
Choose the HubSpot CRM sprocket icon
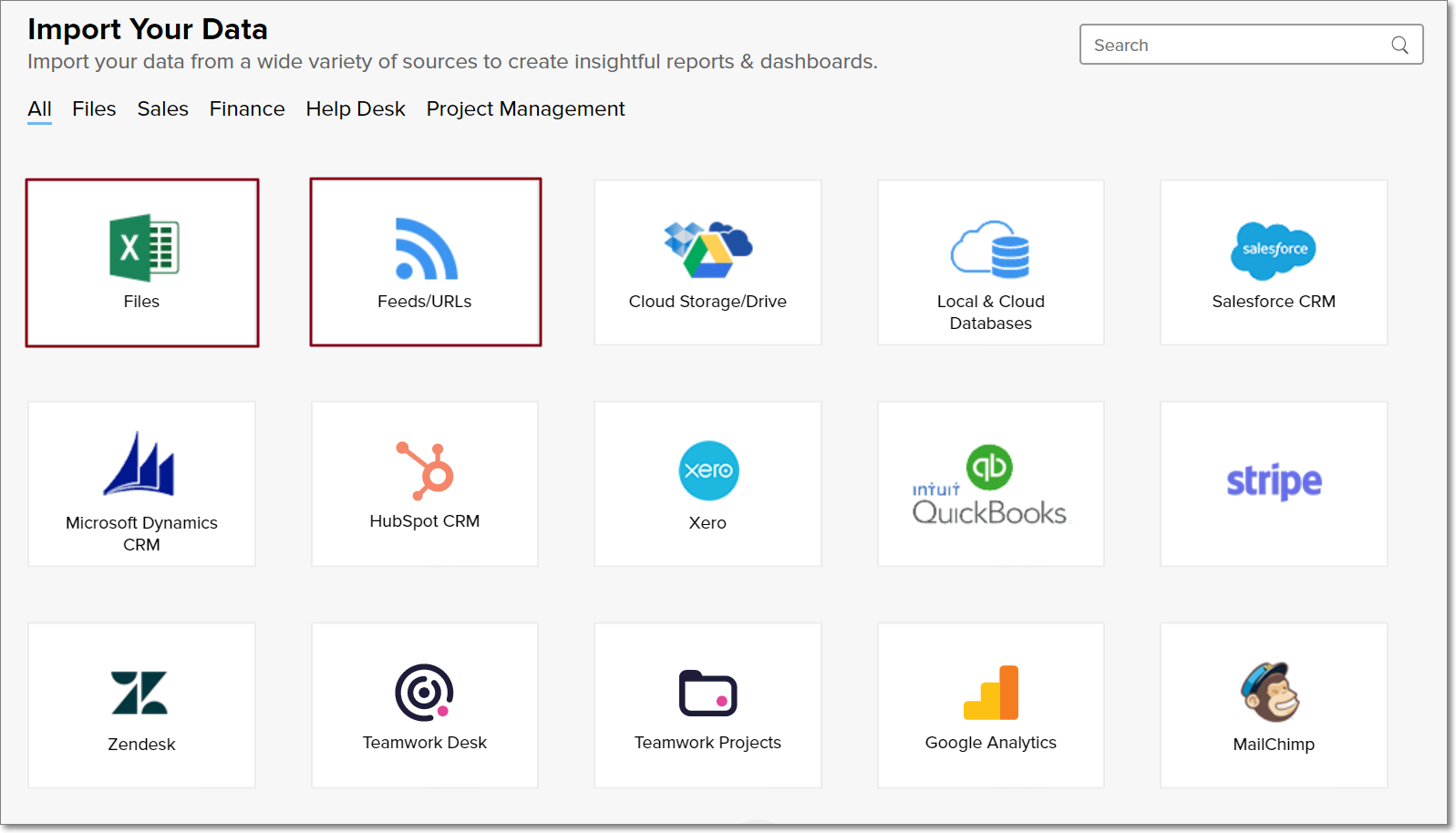(425, 471)
